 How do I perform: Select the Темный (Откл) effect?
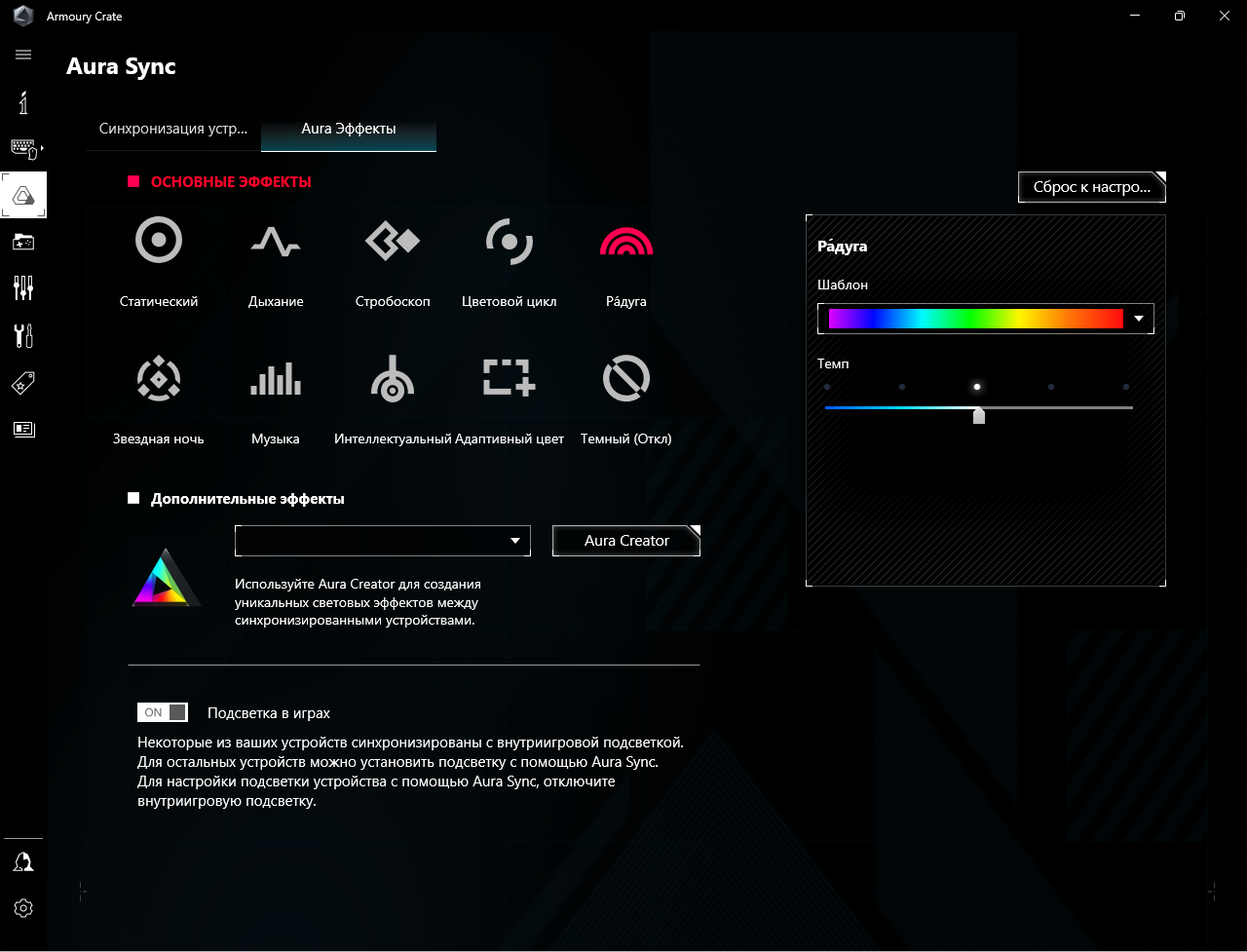pos(626,378)
